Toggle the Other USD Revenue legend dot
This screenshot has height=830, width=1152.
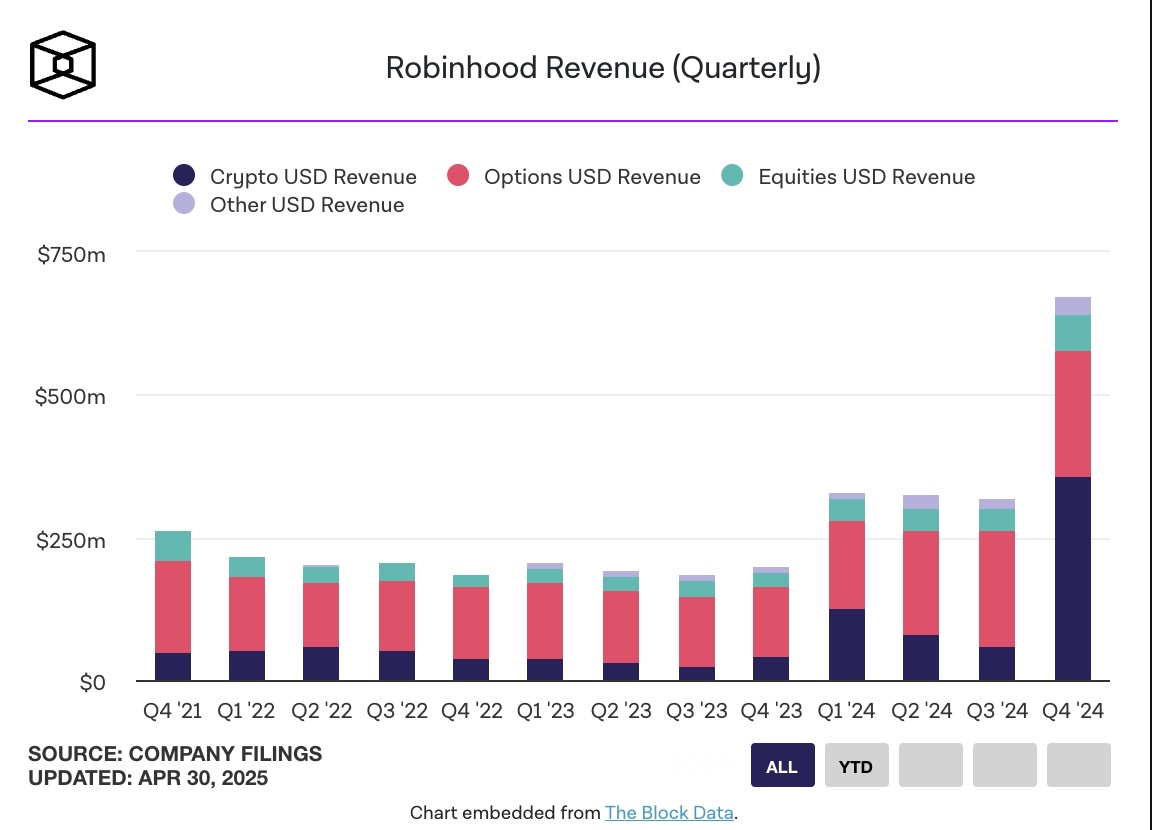coord(184,203)
